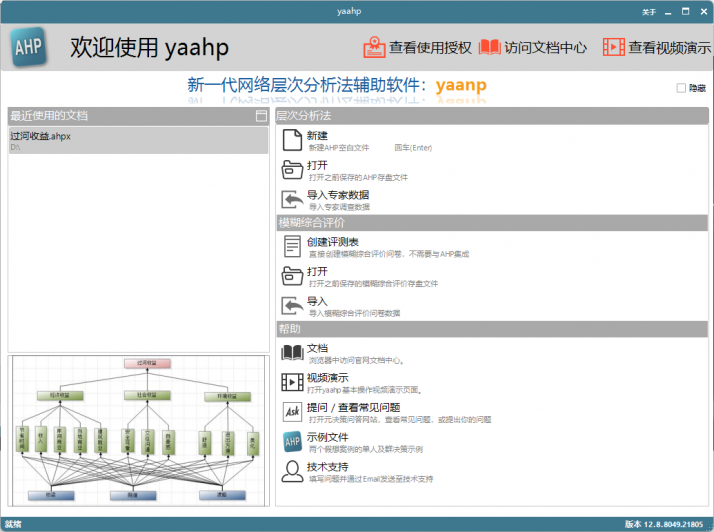Click the import expert data arrow icon

(292, 200)
